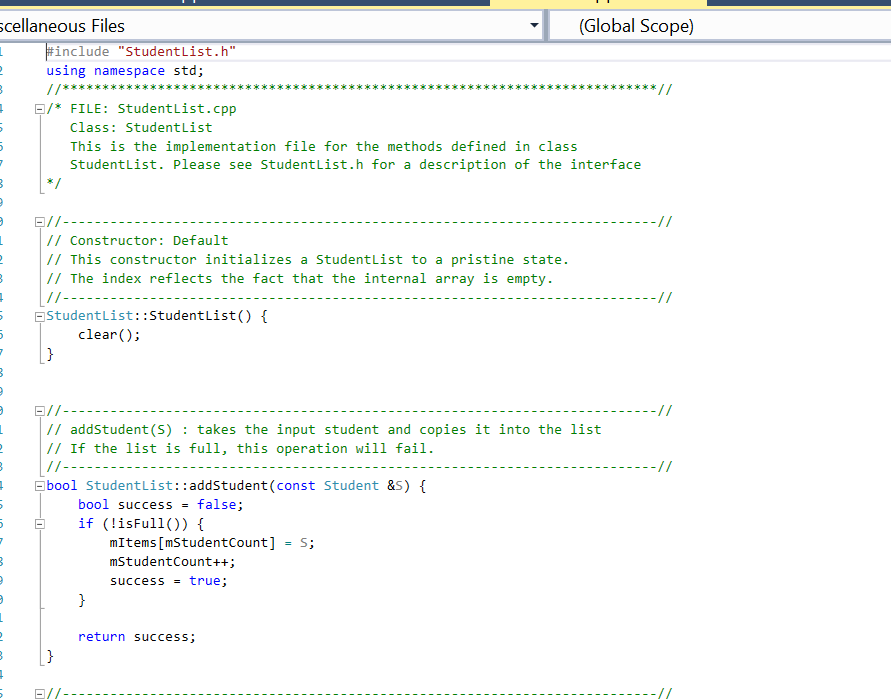891x699 pixels.
Task: Collapse the FILE description comment block
Action: pos(39,107)
